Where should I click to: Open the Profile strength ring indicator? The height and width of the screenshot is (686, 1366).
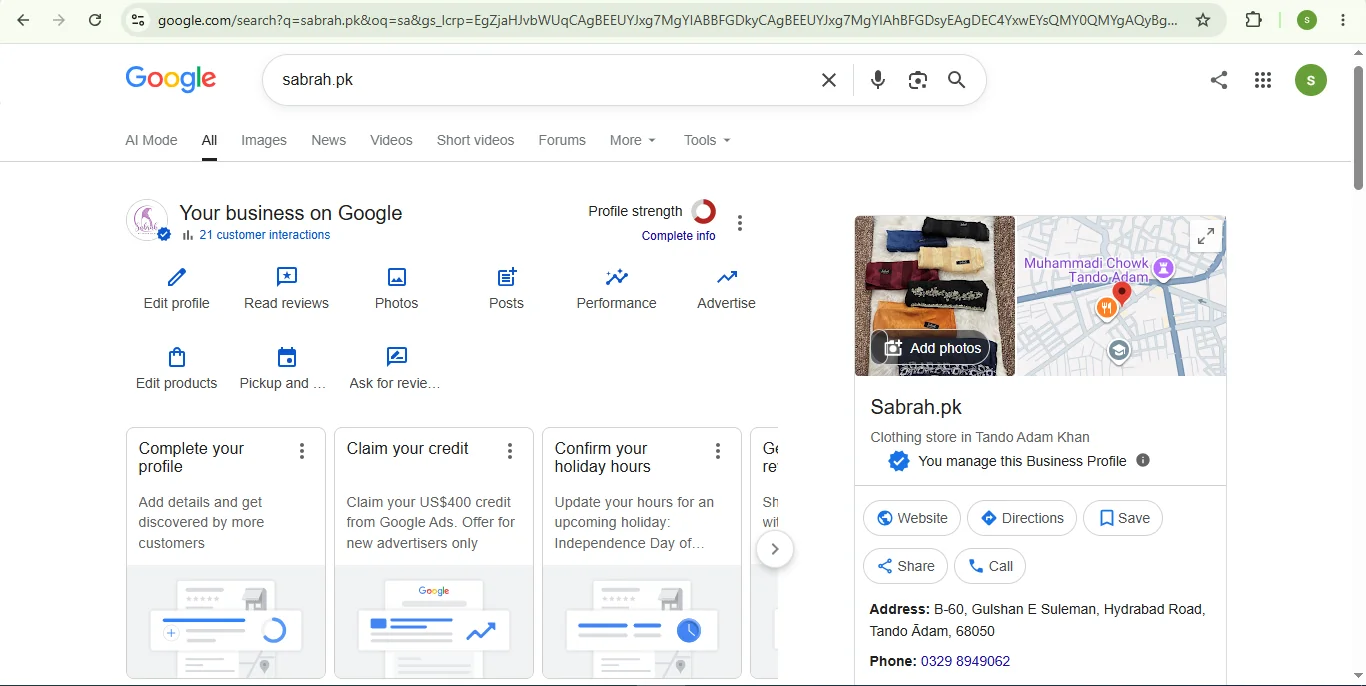[x=704, y=211]
